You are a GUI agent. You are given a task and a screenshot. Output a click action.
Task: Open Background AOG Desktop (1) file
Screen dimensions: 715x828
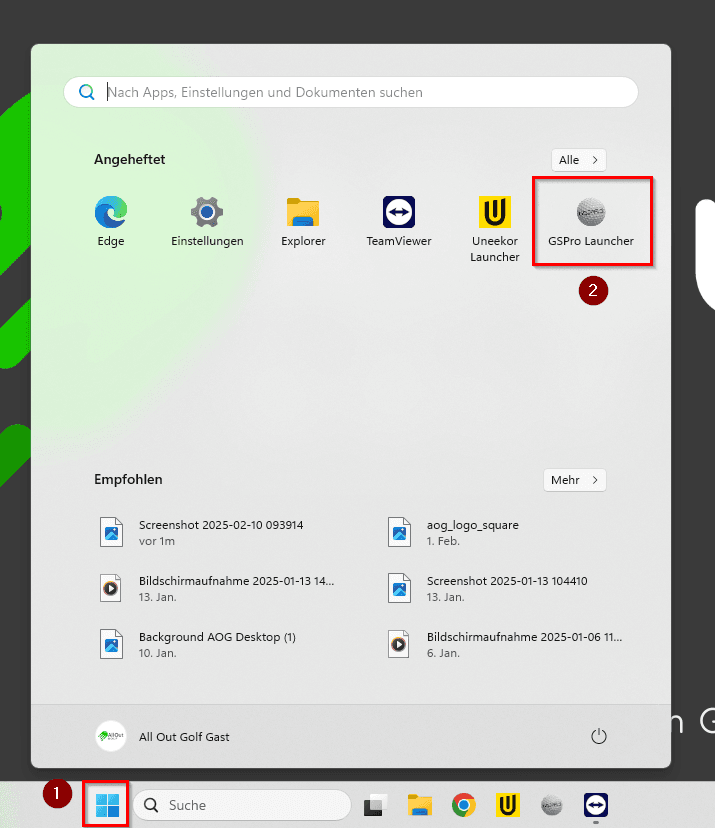click(197, 644)
